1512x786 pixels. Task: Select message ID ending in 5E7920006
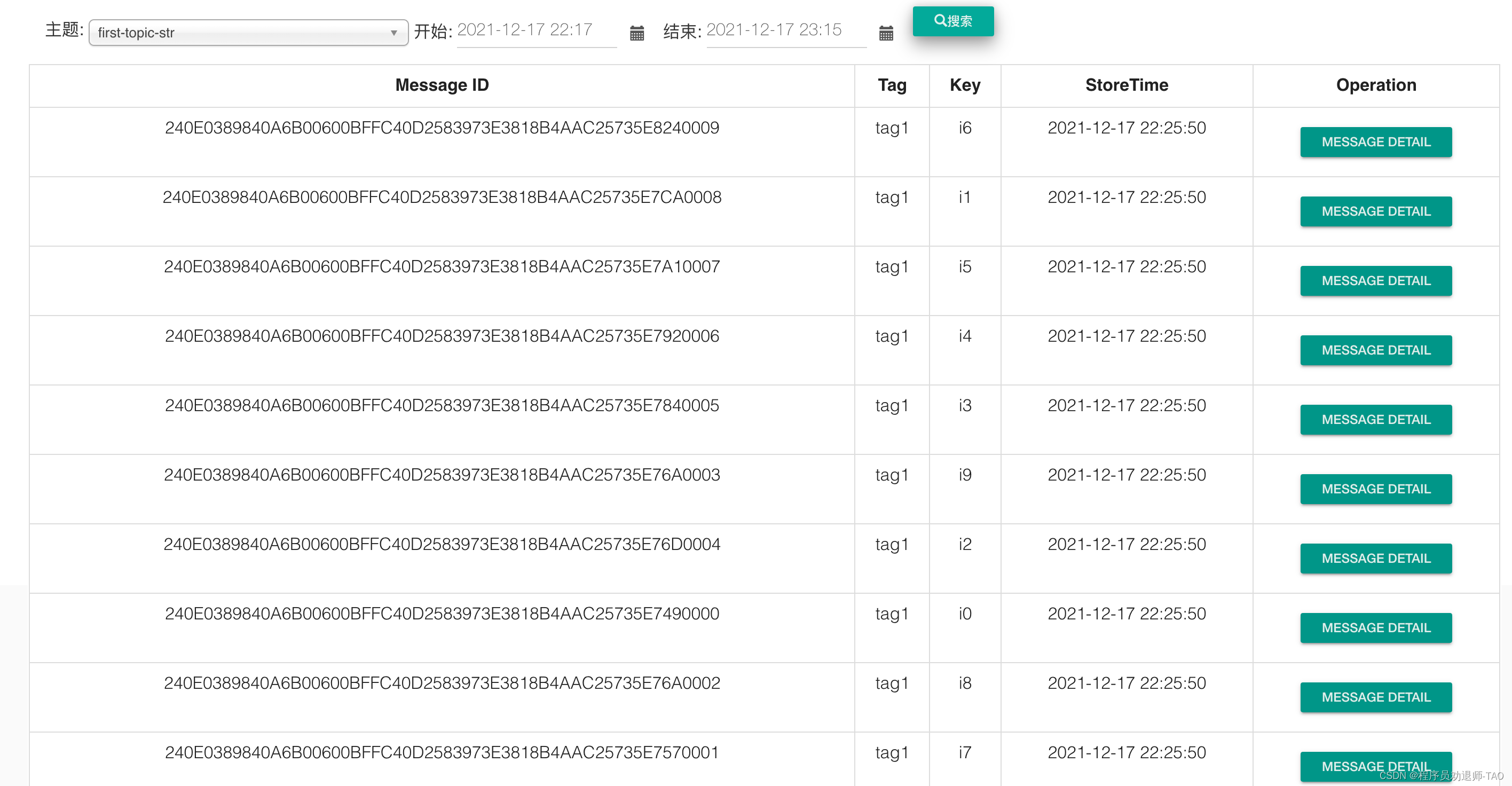pos(442,336)
